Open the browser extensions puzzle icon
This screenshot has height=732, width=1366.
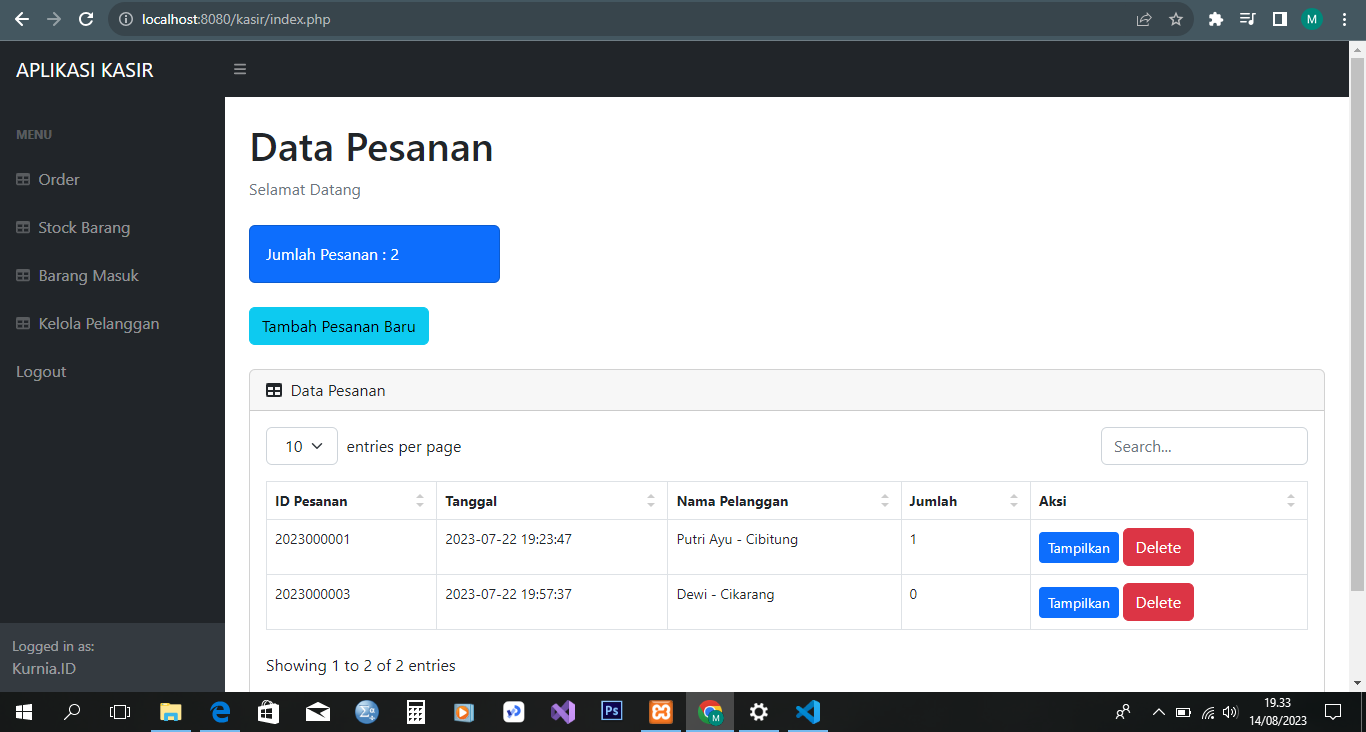[1216, 19]
